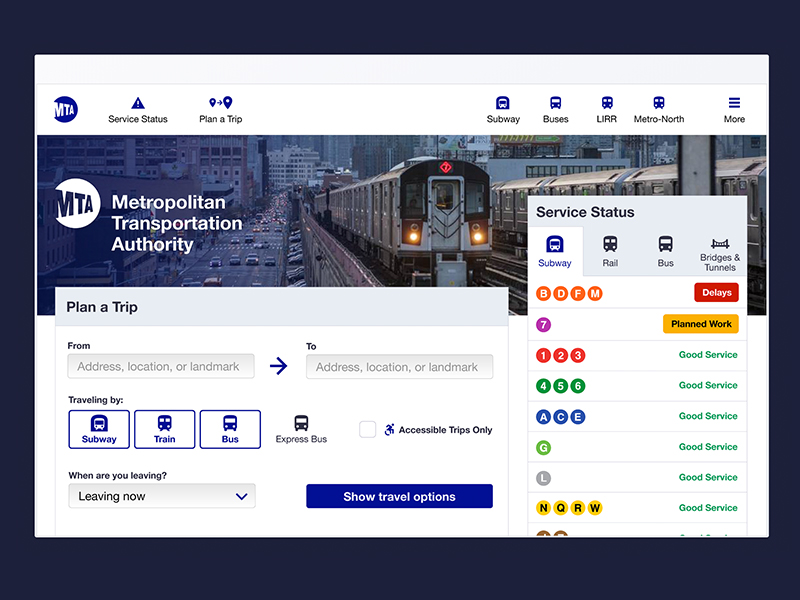Image resolution: width=800 pixels, height=600 pixels.
Task: Select the blue A line bullet
Action: click(x=543, y=417)
